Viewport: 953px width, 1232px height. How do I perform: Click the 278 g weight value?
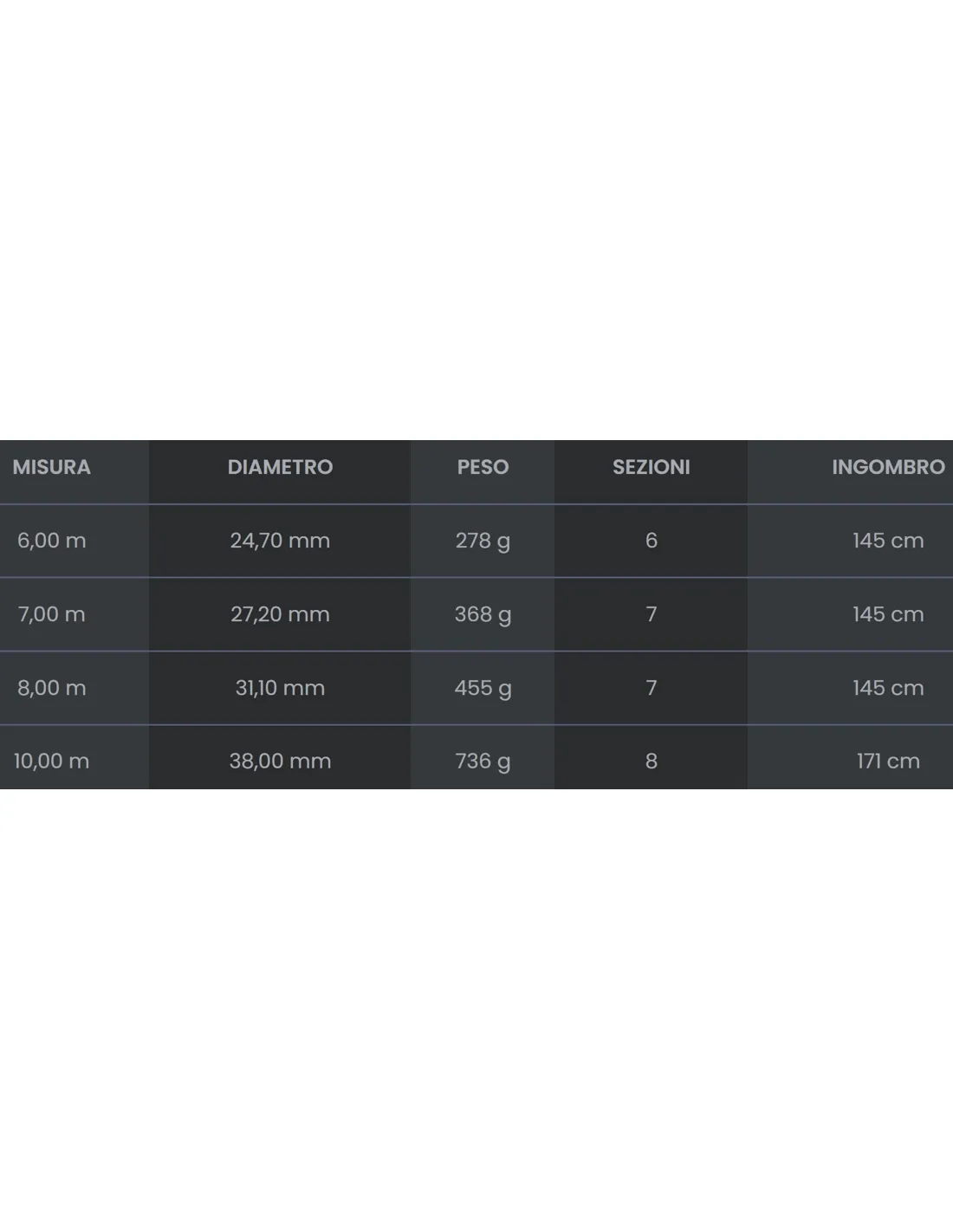(x=483, y=541)
